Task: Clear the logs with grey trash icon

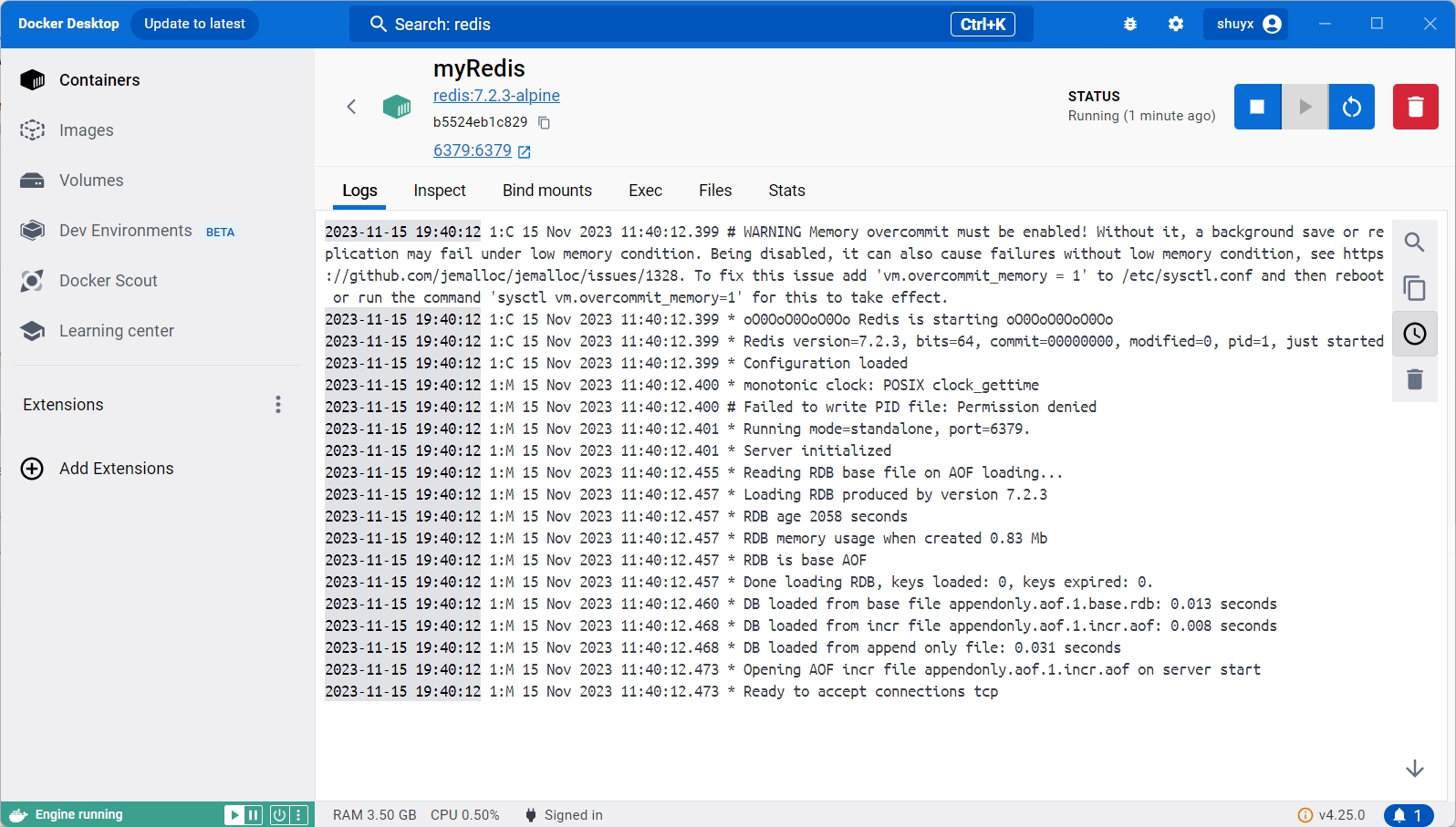Action: pyautogui.click(x=1414, y=379)
